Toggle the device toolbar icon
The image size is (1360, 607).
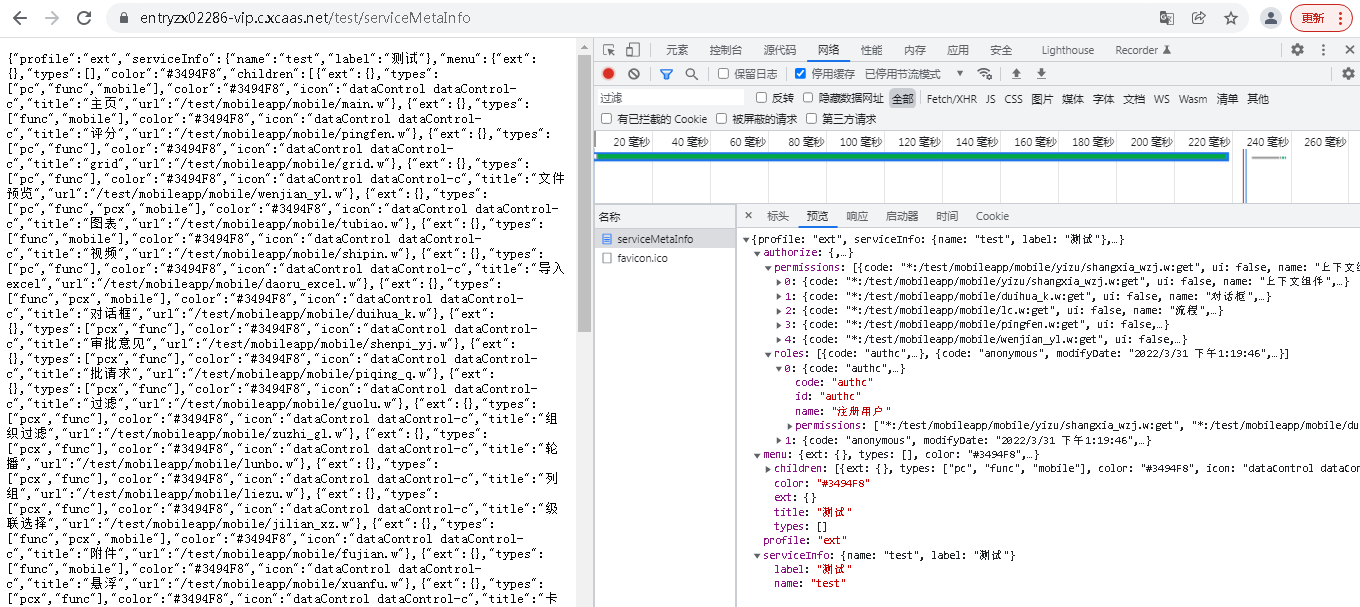tap(632, 50)
